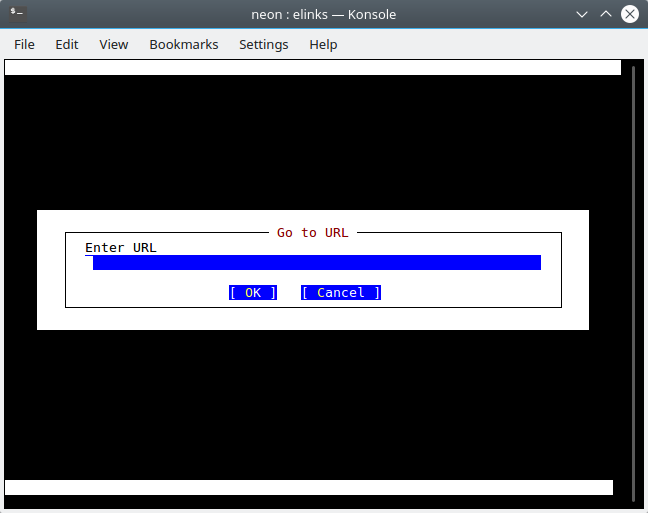
Task: Open the Help menu
Action: click(323, 44)
